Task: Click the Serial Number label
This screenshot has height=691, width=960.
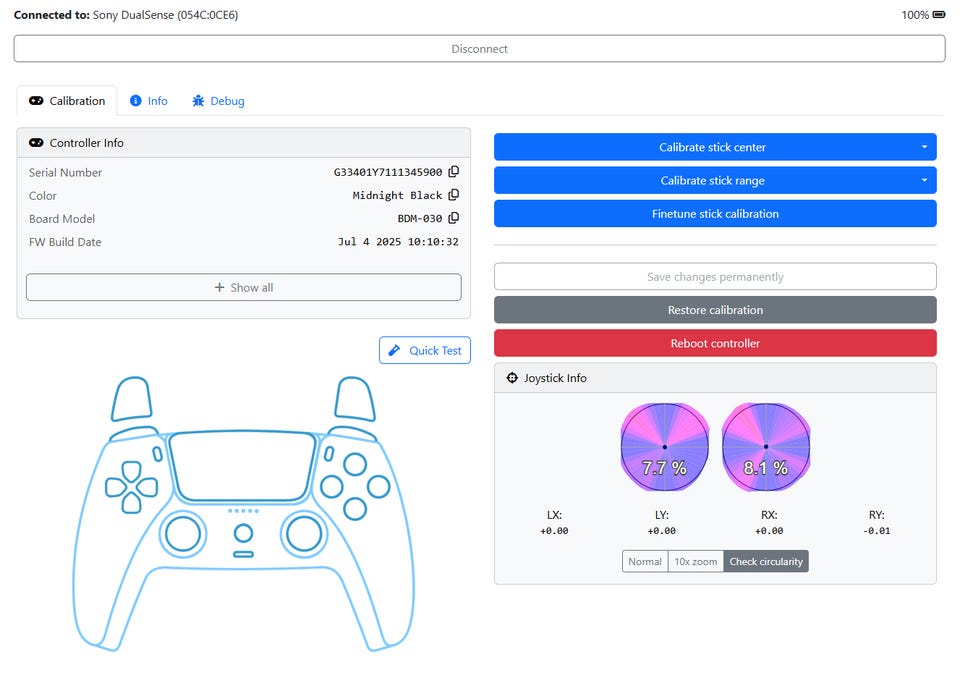Action: [66, 173]
